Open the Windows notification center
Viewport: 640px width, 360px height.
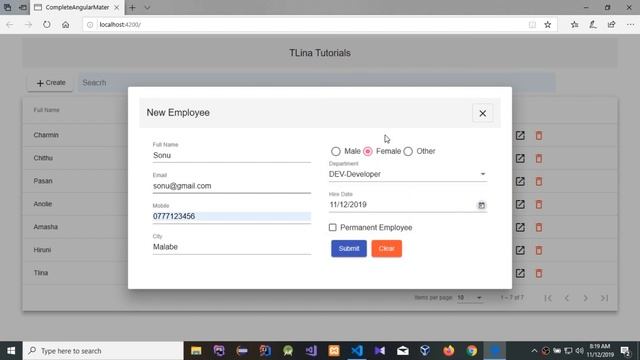coord(625,351)
